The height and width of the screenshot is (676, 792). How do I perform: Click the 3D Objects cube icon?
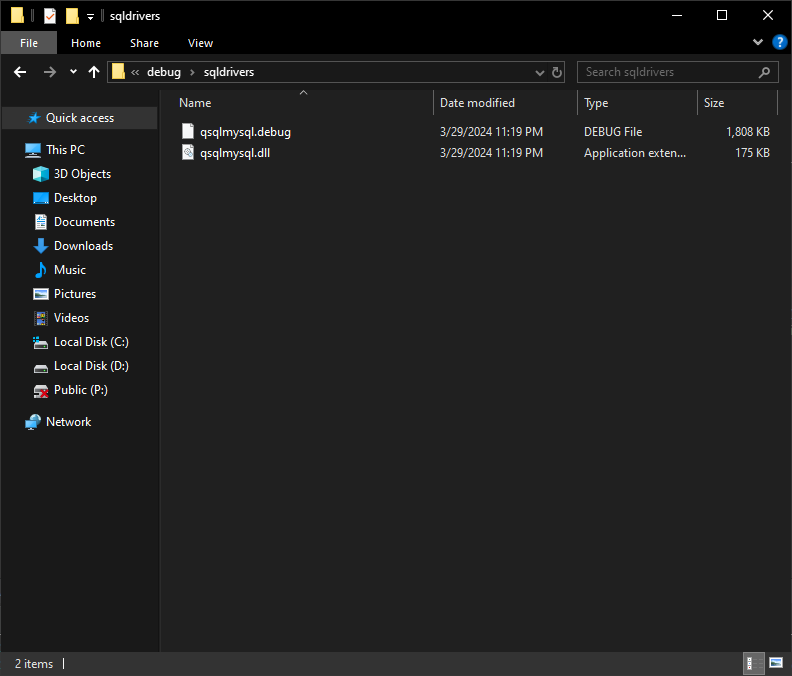(40, 174)
